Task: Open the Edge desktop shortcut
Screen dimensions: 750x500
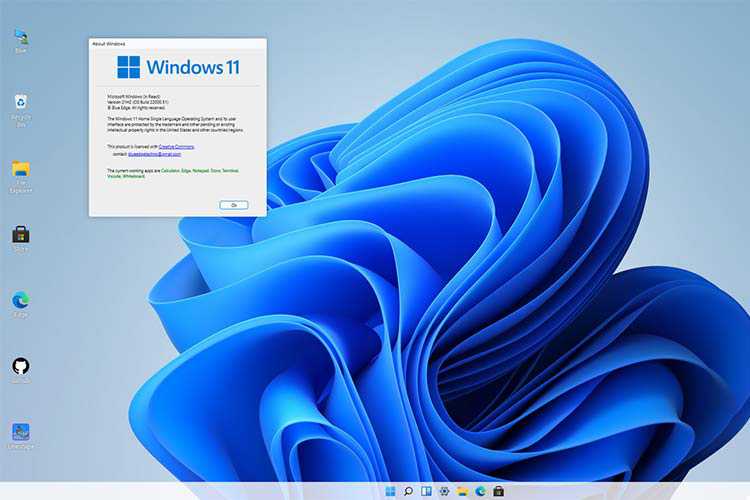Action: tap(20, 300)
